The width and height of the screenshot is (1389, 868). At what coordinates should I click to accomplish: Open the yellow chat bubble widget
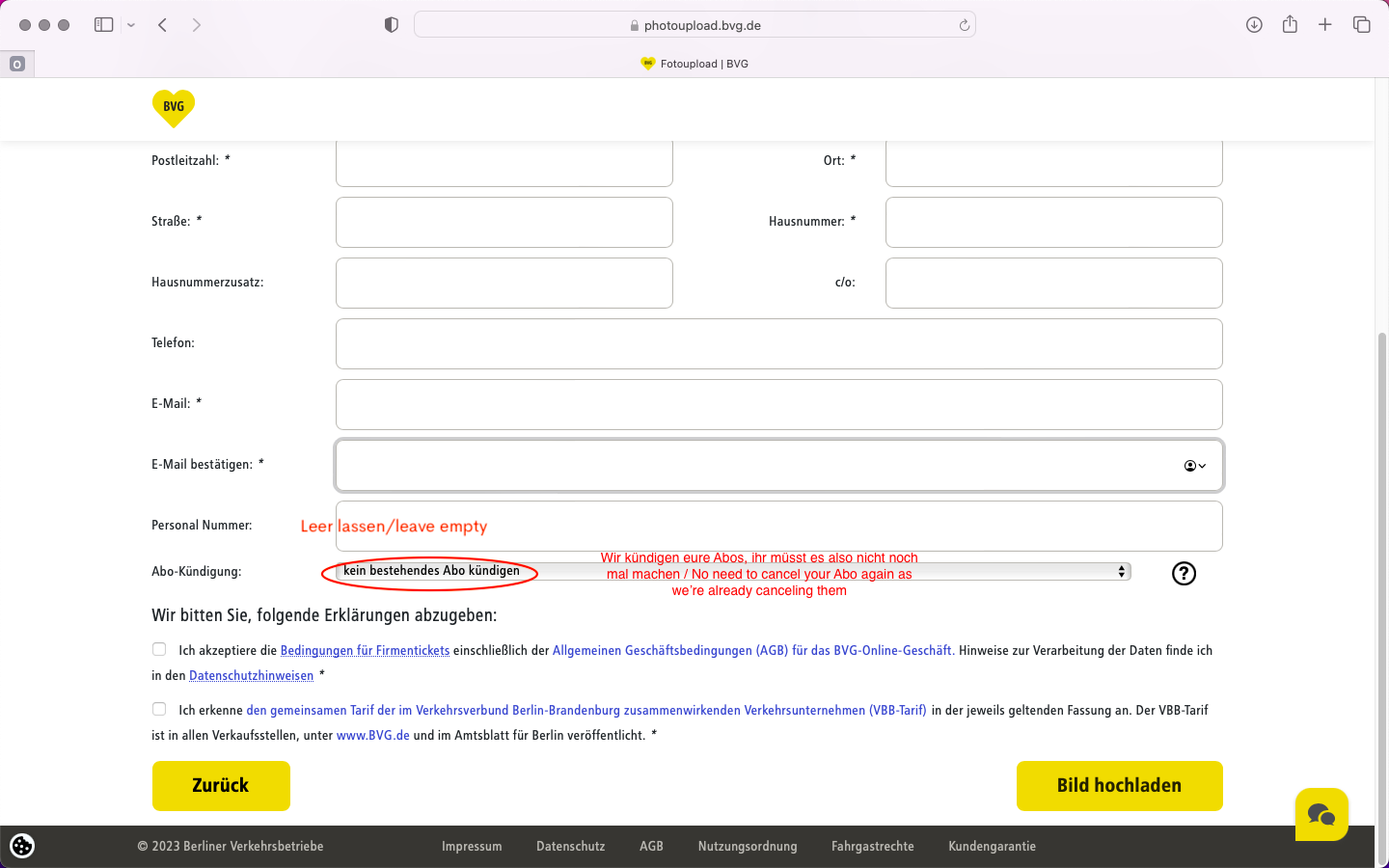(x=1321, y=815)
